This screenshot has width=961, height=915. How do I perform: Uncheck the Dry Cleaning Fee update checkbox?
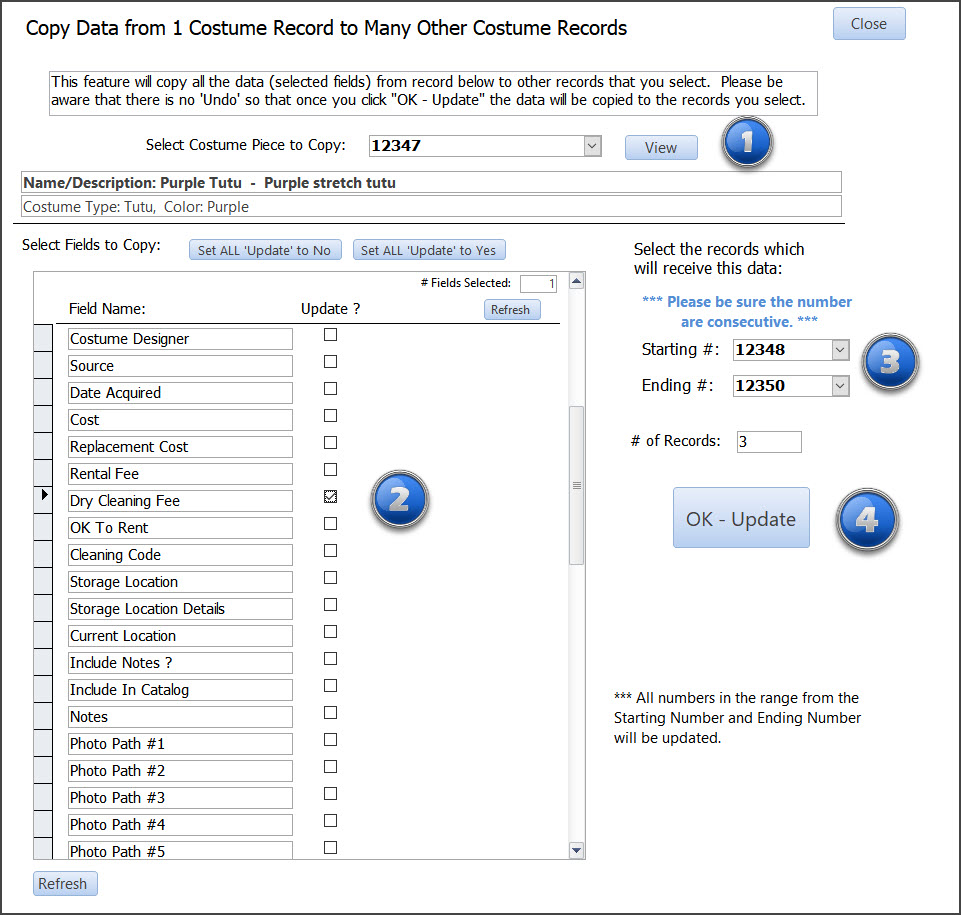(x=330, y=497)
